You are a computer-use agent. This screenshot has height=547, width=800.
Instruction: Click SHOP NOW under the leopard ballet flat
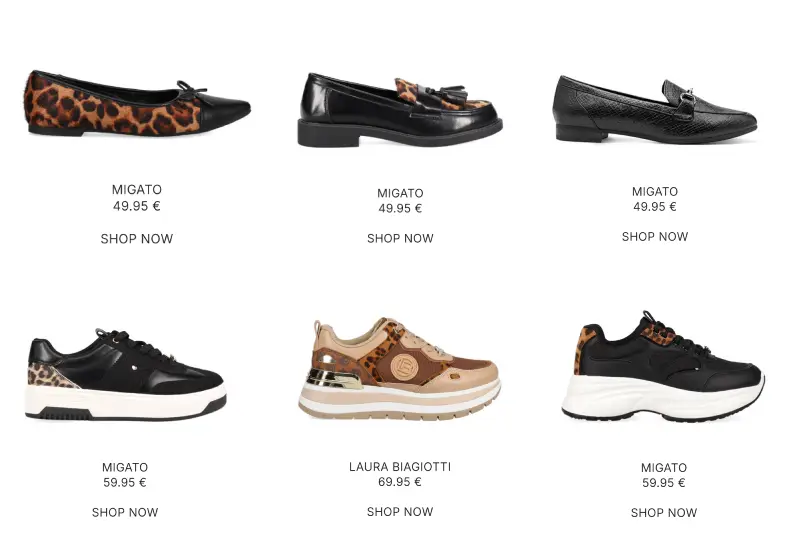(x=137, y=239)
